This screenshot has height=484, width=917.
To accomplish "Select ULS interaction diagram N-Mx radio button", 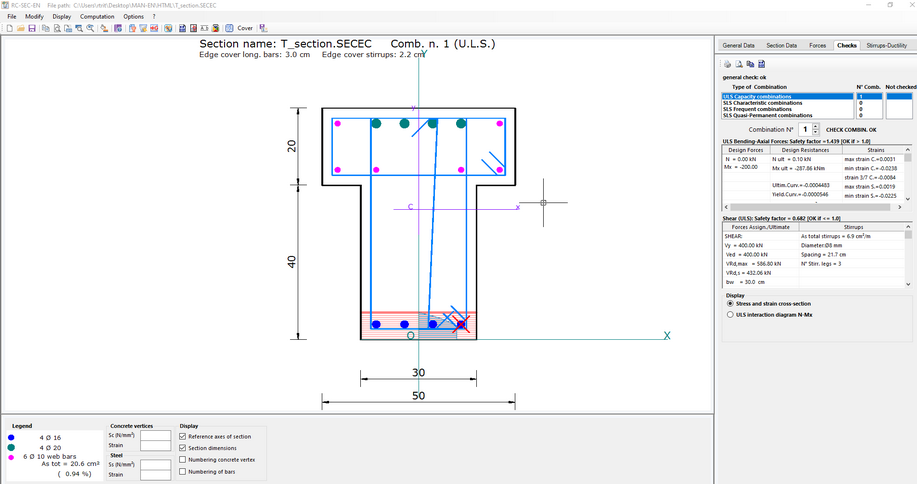I will 730,314.
